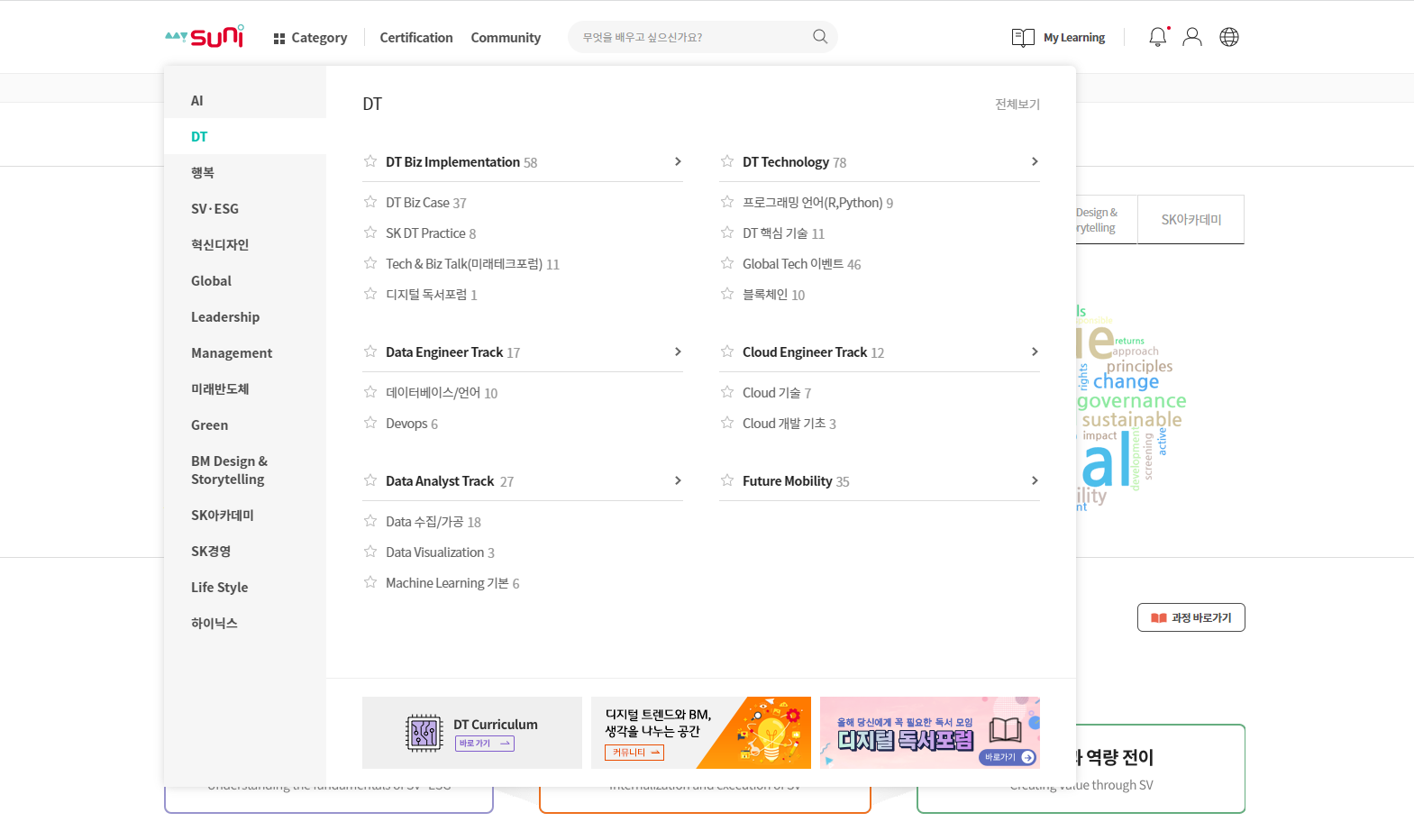
Task: Click 전체보기 to view all DT
Action: [x=1017, y=104]
